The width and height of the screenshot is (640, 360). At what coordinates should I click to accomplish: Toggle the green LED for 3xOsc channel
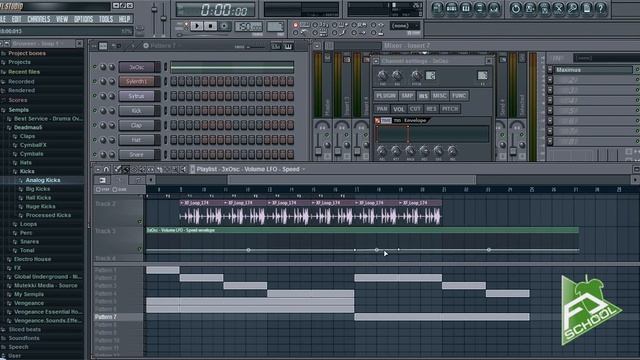tap(95, 67)
